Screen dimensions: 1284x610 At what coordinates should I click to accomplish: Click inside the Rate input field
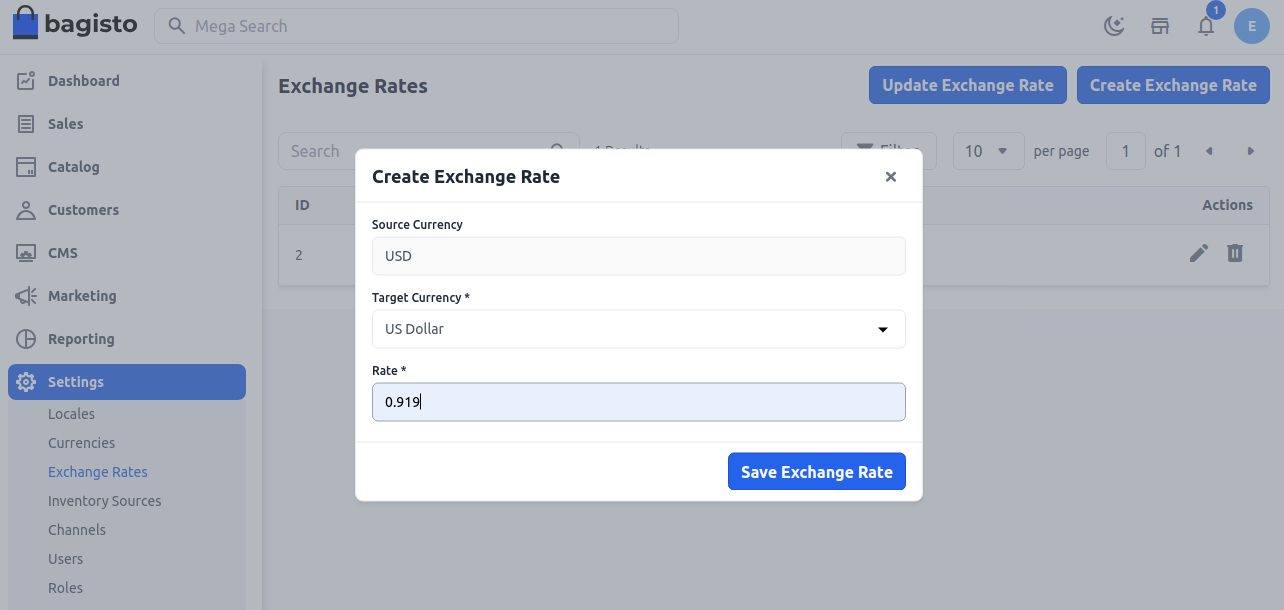pos(639,402)
